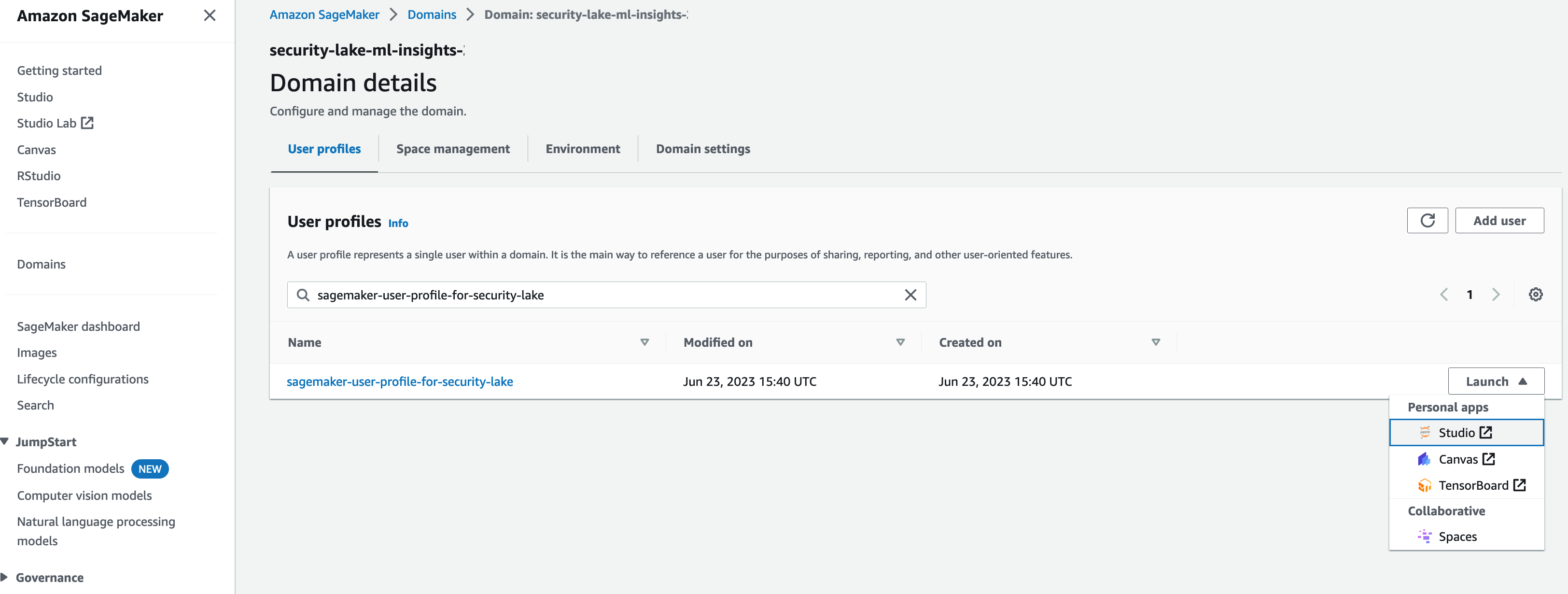This screenshot has width=1568, height=594.
Task: Click inside the user profile search field
Action: pyautogui.click(x=609, y=295)
